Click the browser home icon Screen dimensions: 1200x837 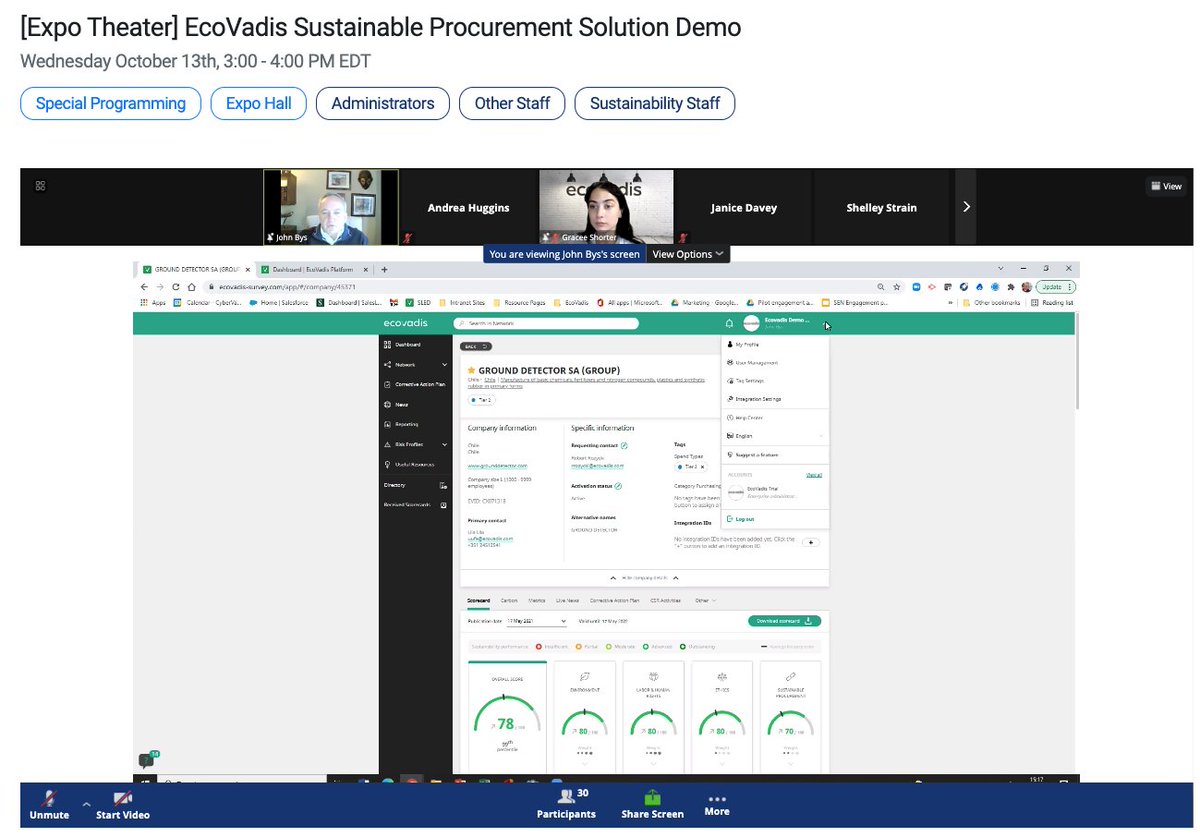192,286
